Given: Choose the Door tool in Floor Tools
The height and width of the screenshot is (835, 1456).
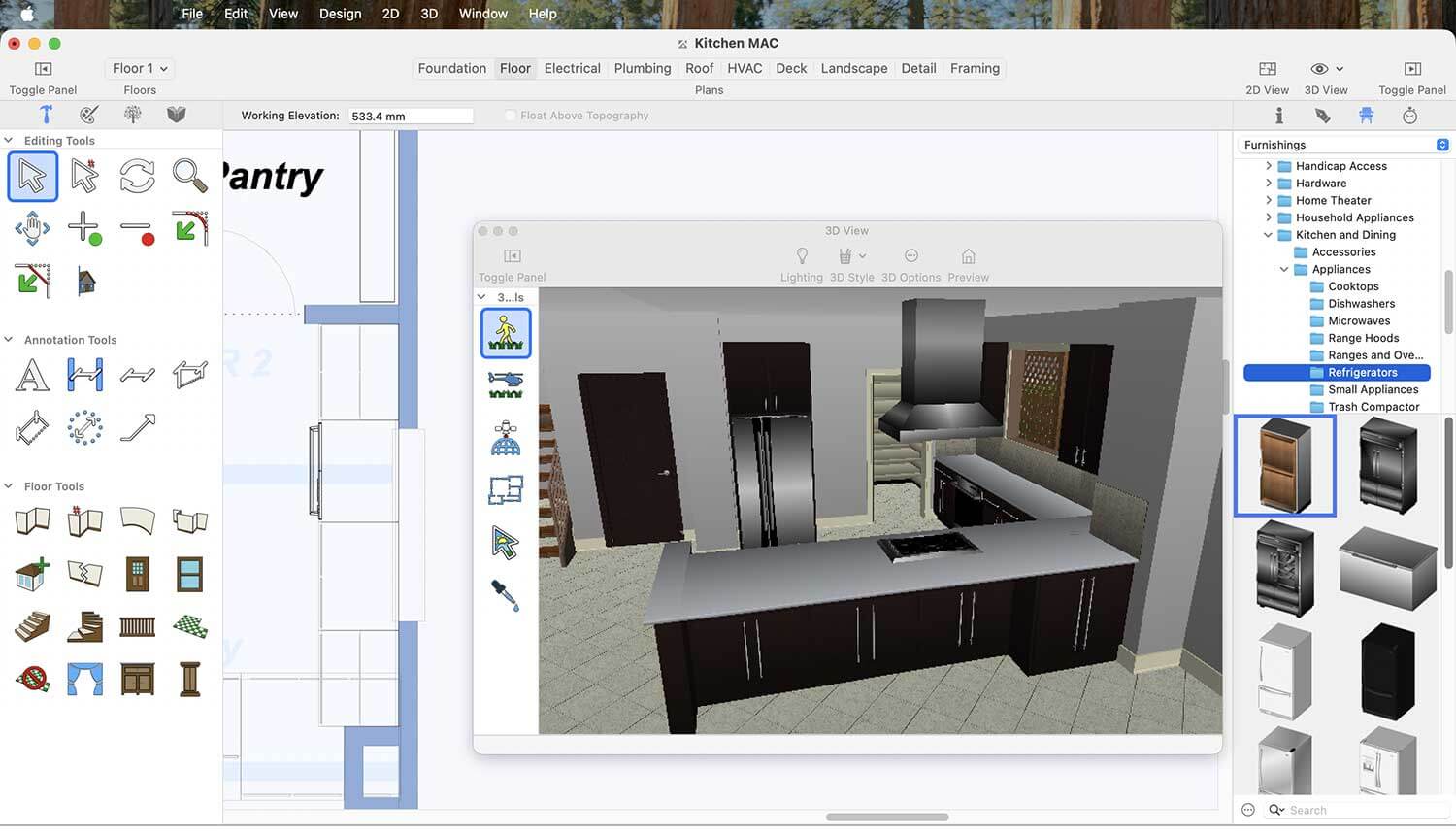Looking at the screenshot, I should tap(137, 574).
